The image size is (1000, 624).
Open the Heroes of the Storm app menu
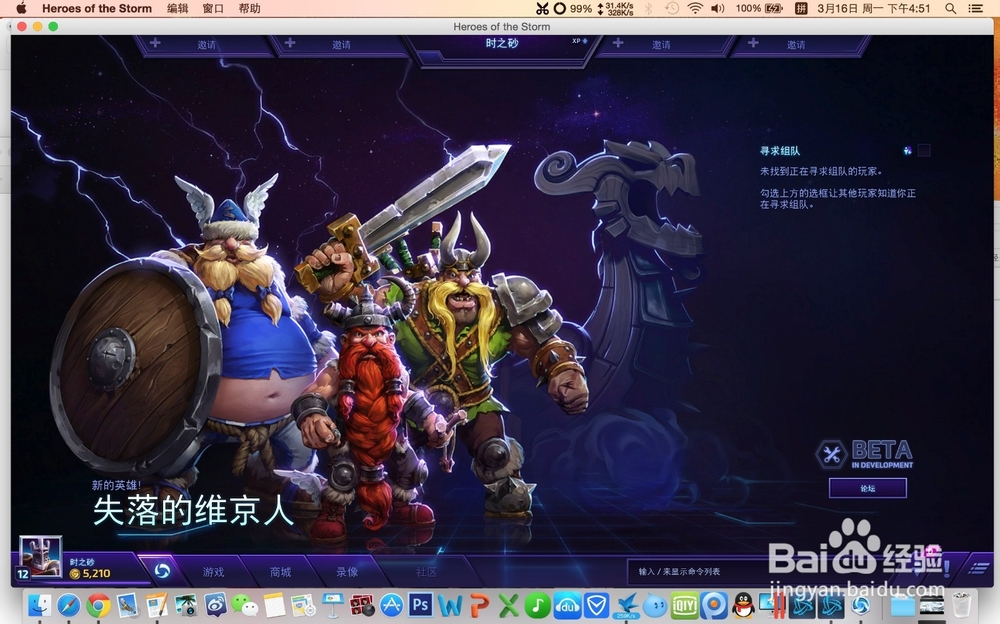coord(97,8)
